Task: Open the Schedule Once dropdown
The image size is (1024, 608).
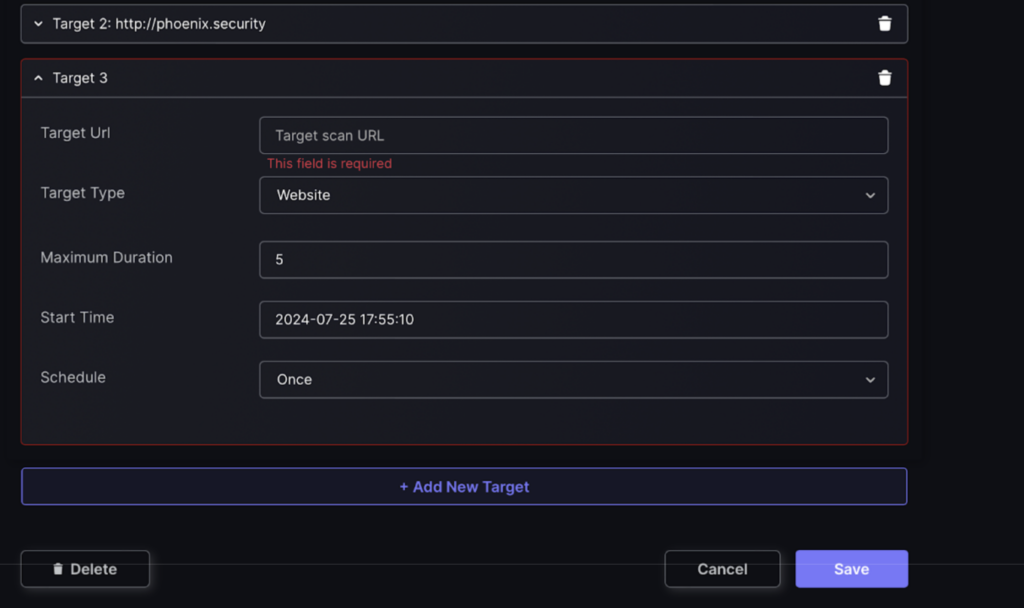Action: [573, 379]
